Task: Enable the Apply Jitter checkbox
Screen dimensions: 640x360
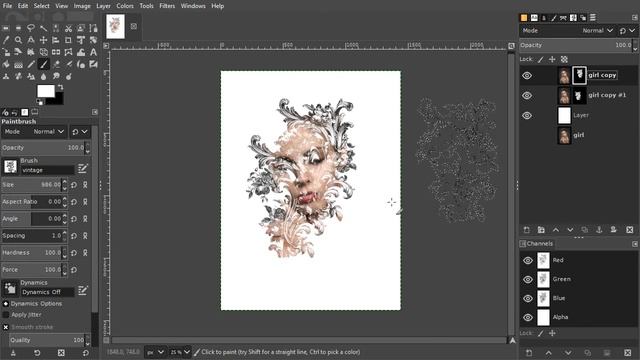Action: pos(6,315)
